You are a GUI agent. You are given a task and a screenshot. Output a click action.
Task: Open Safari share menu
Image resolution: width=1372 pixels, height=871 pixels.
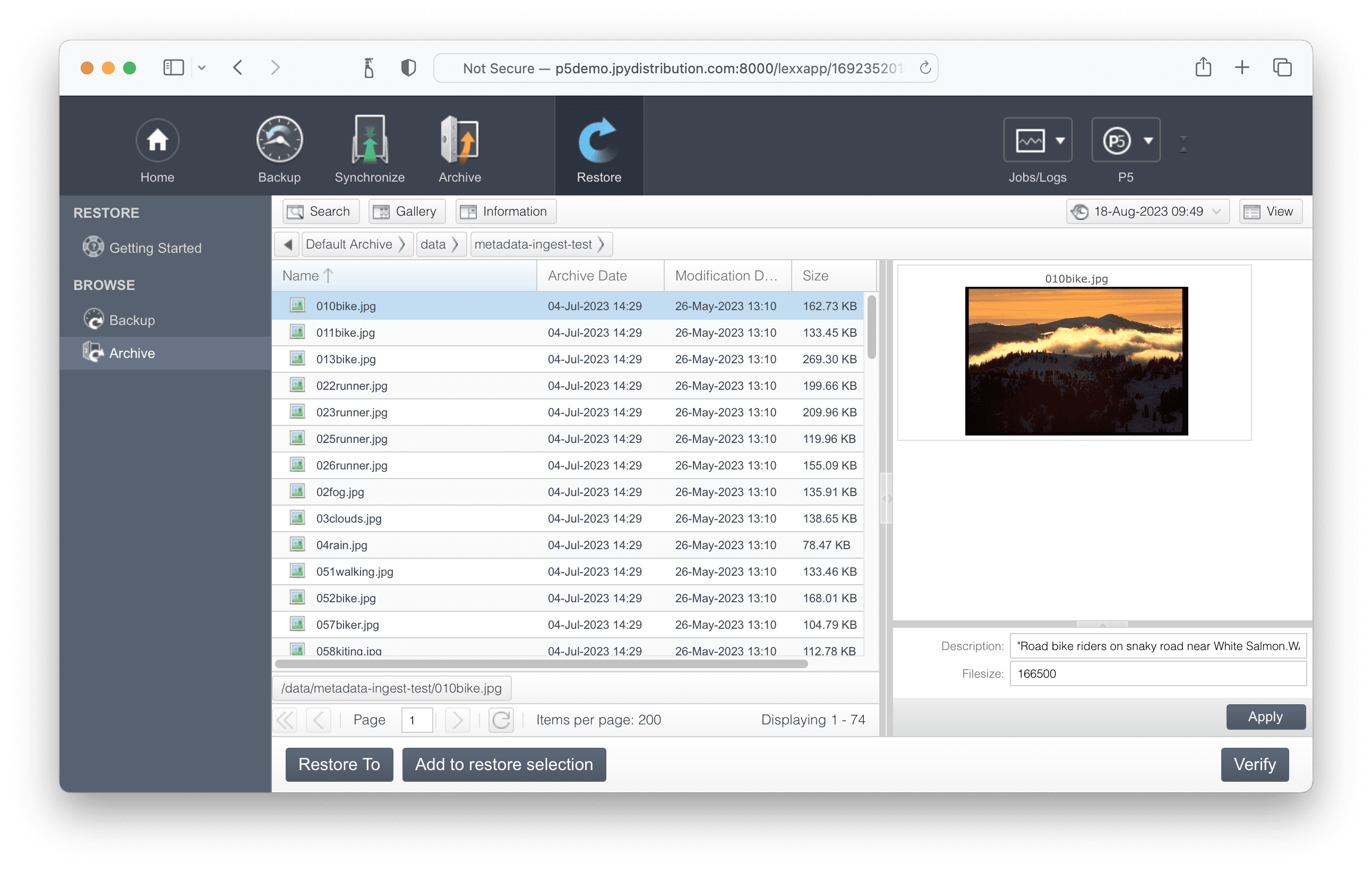tap(1203, 67)
